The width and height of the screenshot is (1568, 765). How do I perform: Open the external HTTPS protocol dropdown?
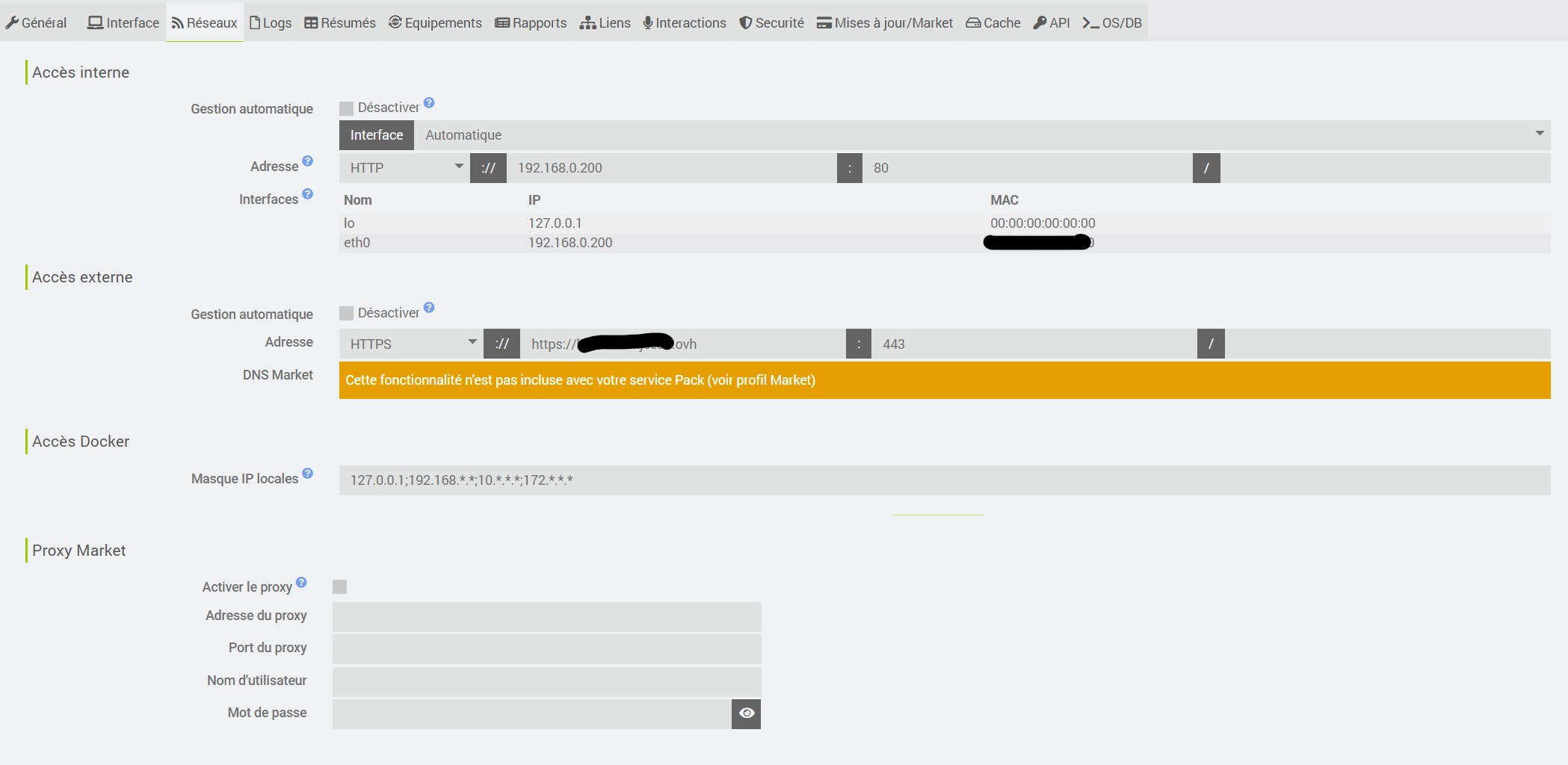point(411,344)
